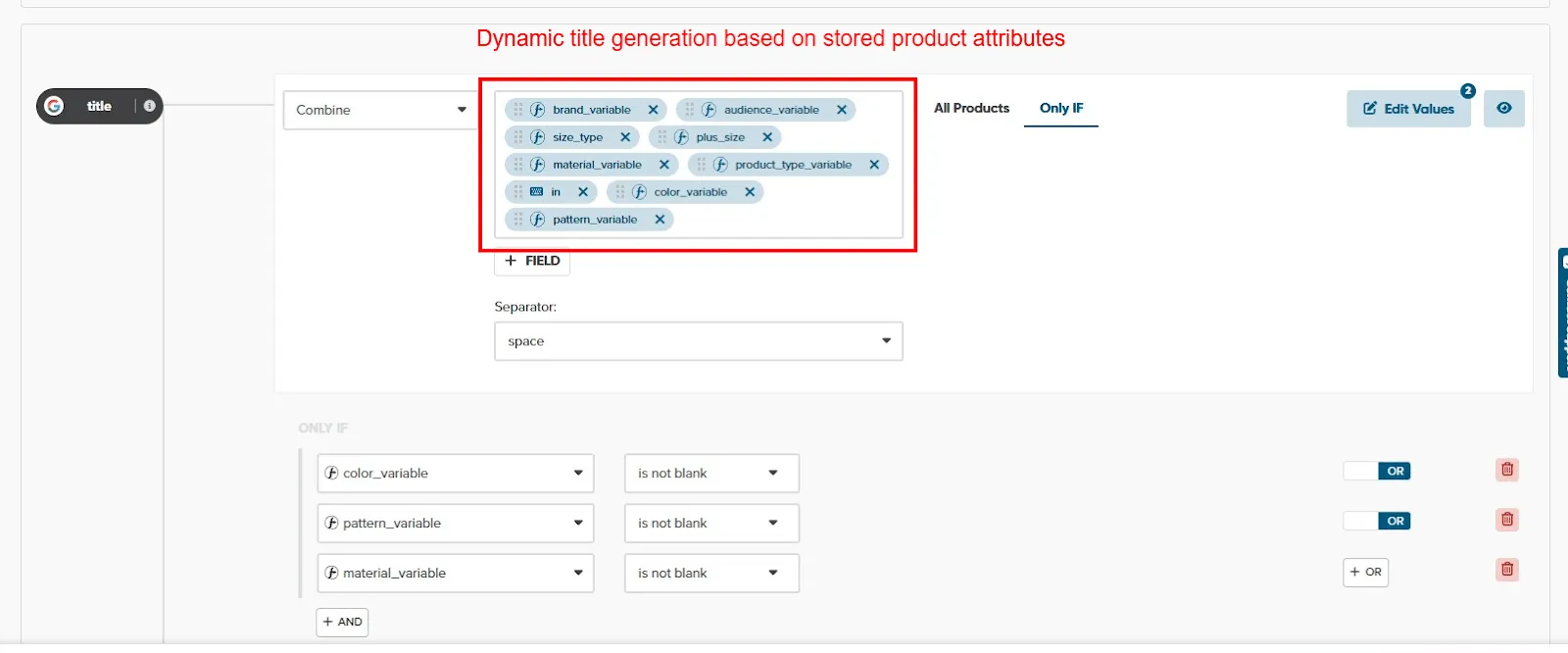Click the pattern_variable chip drag handle
Viewport: 1568px width, 653px height.
pyautogui.click(x=518, y=220)
